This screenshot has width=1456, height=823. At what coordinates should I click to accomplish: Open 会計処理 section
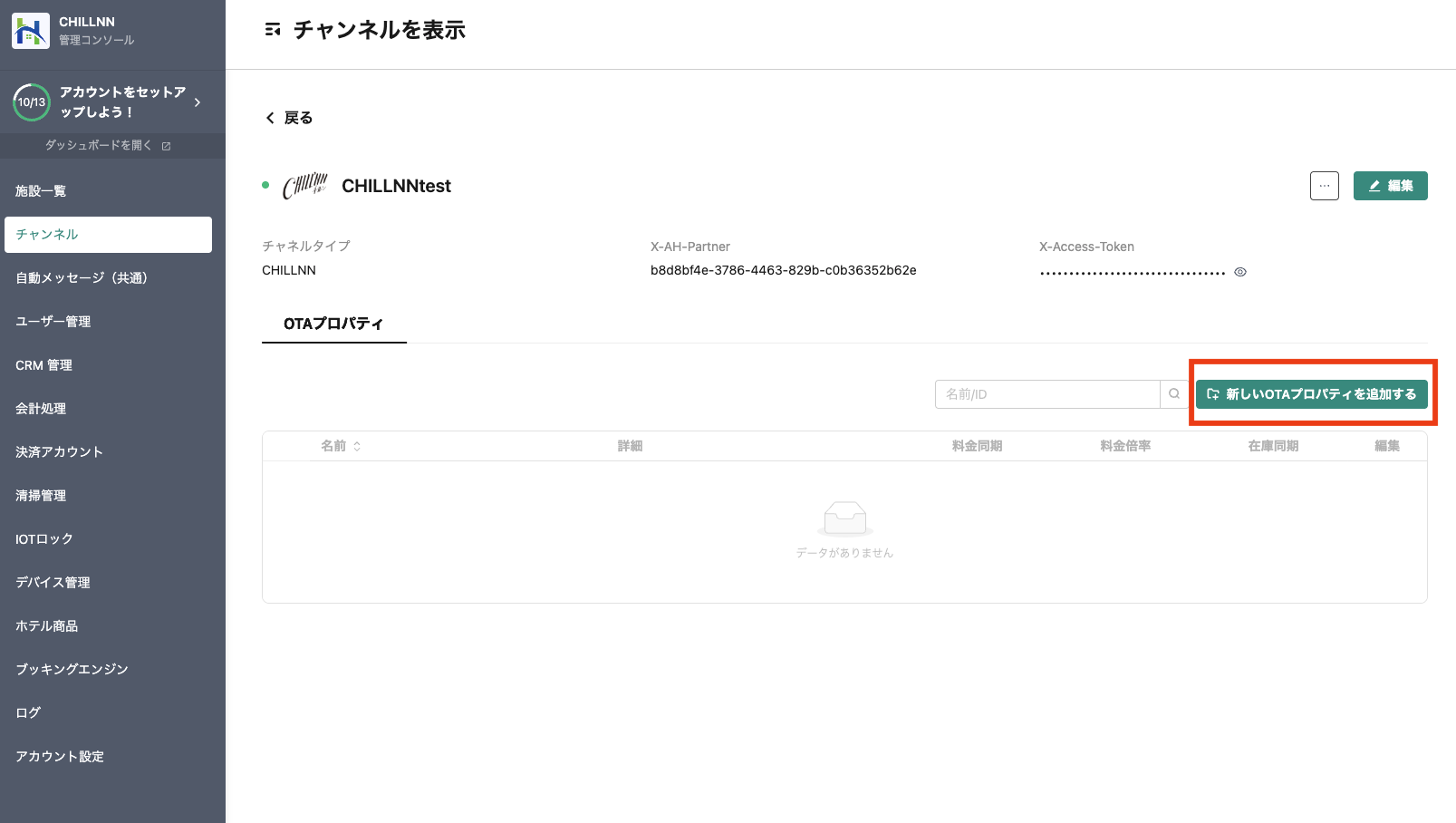tap(108, 409)
